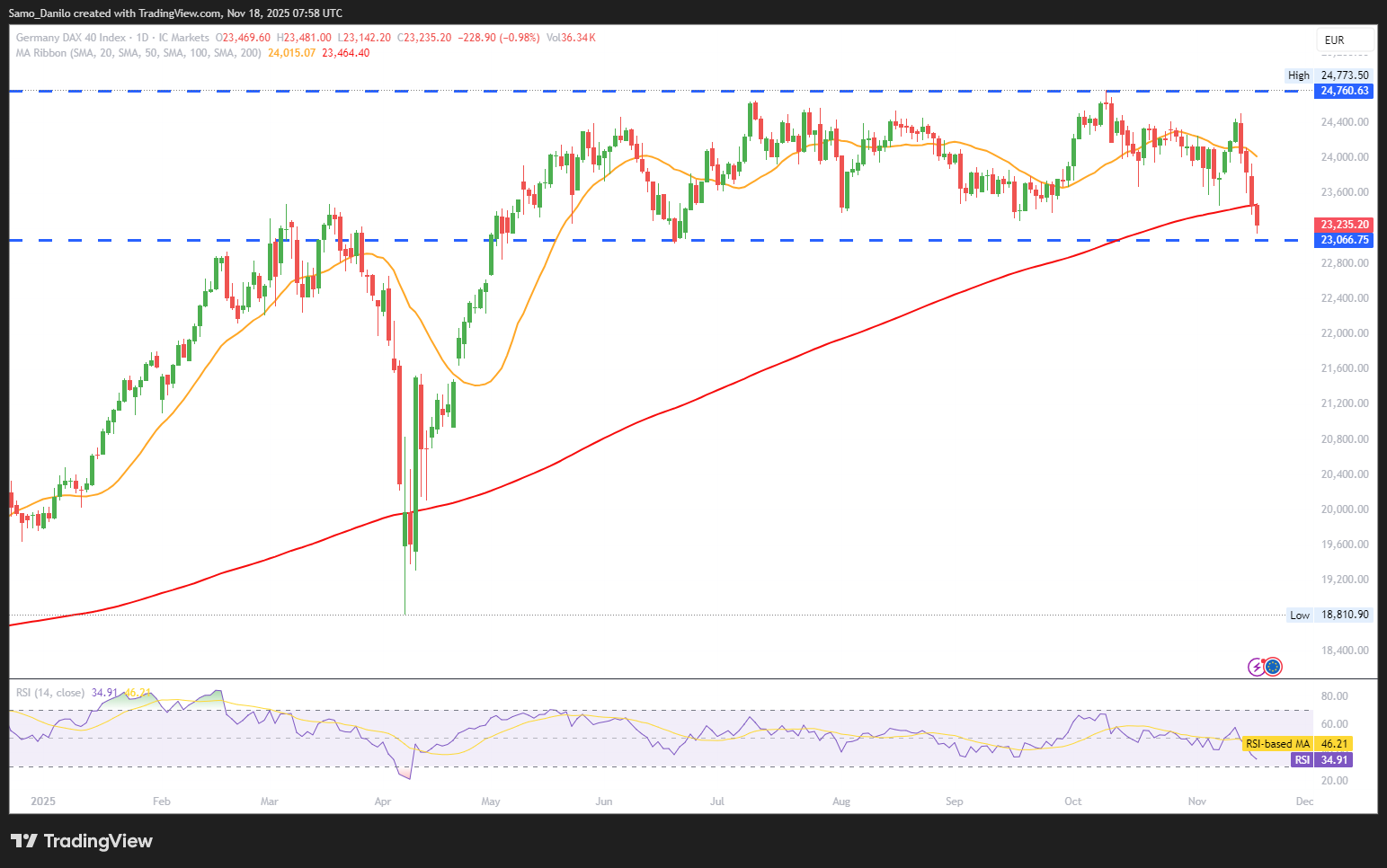Viewport: 1387px width, 868px height.
Task: Click the 24,760.63 resistance line price label
Action: [x=1345, y=91]
